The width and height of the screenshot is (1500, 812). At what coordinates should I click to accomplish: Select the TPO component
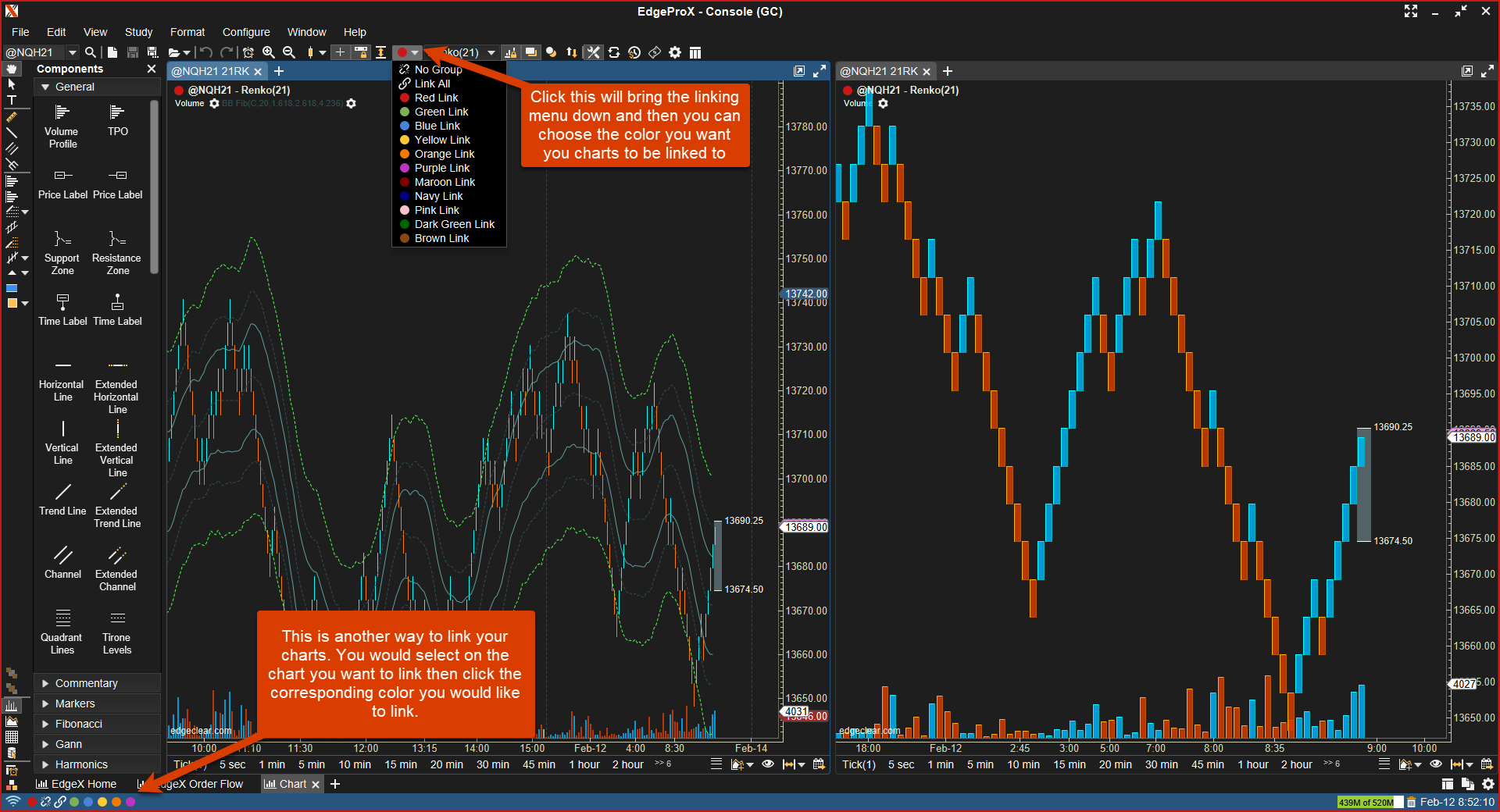[x=118, y=121]
